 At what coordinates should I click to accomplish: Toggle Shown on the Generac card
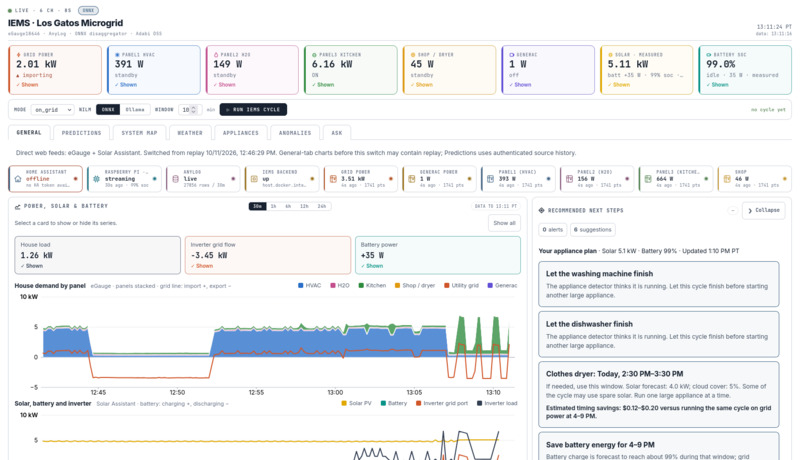(520, 85)
